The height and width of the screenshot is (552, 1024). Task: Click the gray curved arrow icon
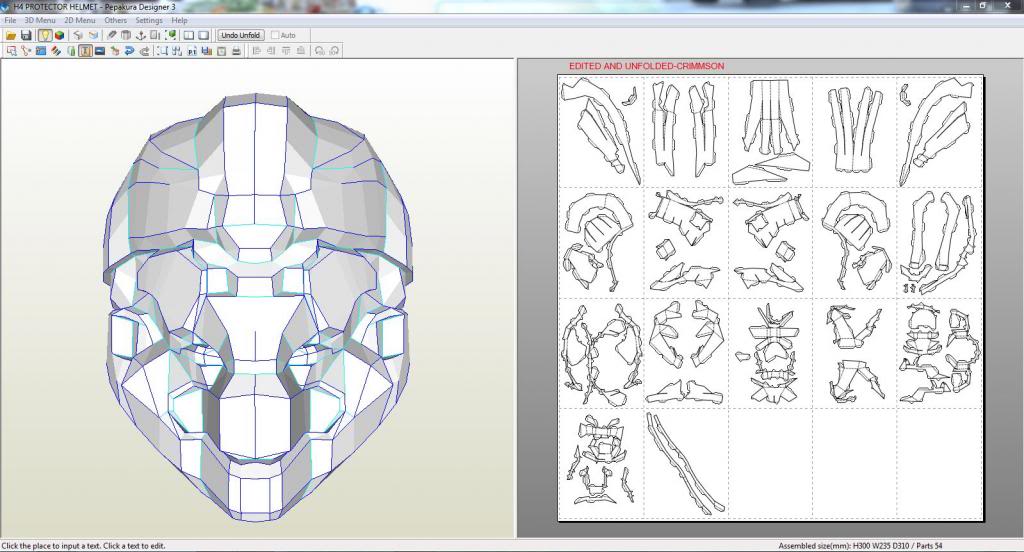click(144, 51)
